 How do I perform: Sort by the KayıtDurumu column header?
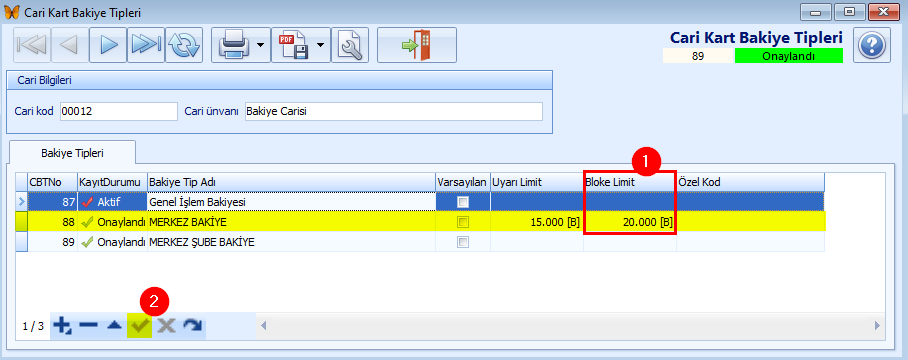click(112, 182)
